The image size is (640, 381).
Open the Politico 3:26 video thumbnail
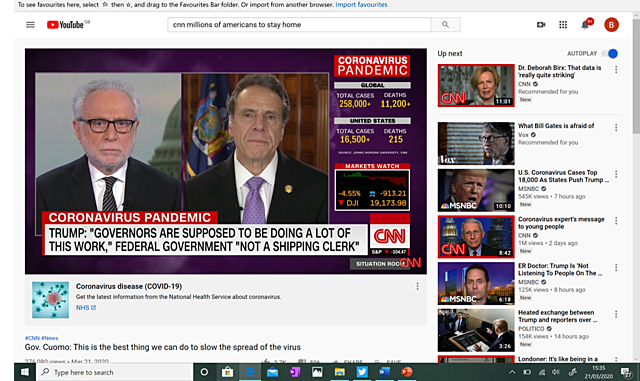tap(476, 330)
